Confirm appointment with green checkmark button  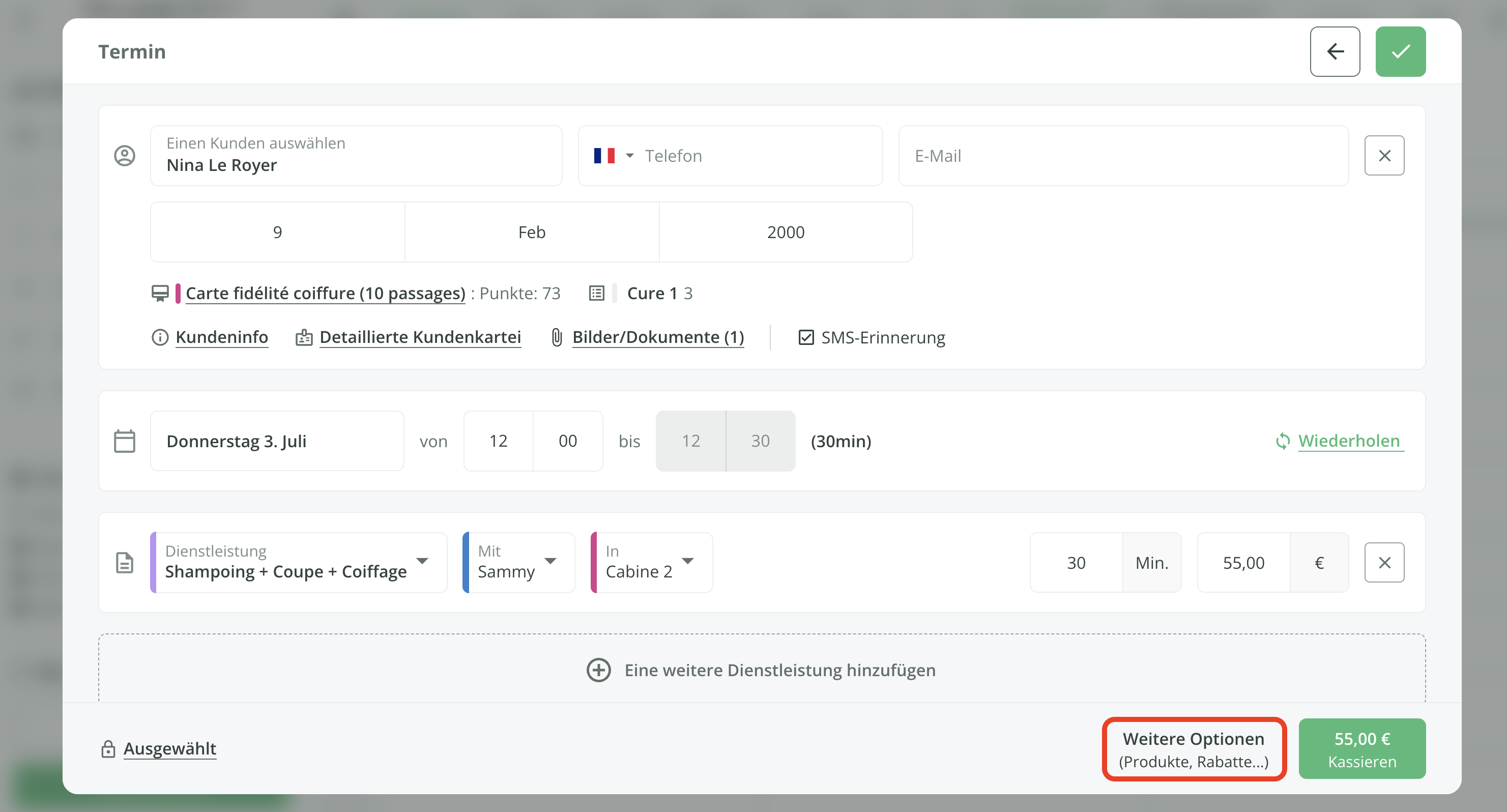(x=1400, y=51)
